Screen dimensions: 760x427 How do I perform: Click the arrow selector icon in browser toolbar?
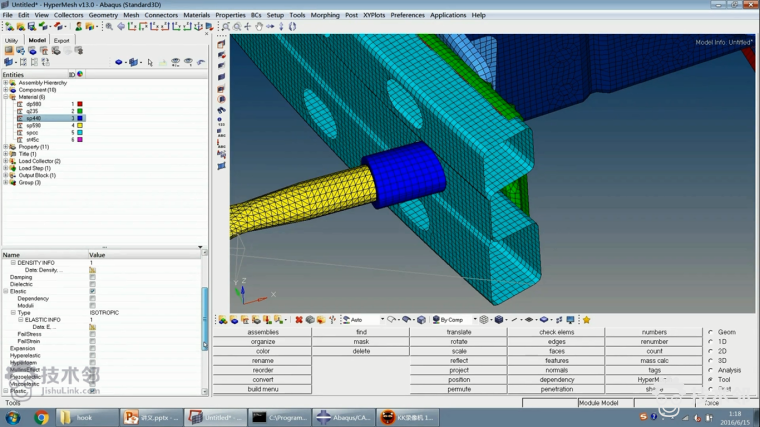pos(150,62)
